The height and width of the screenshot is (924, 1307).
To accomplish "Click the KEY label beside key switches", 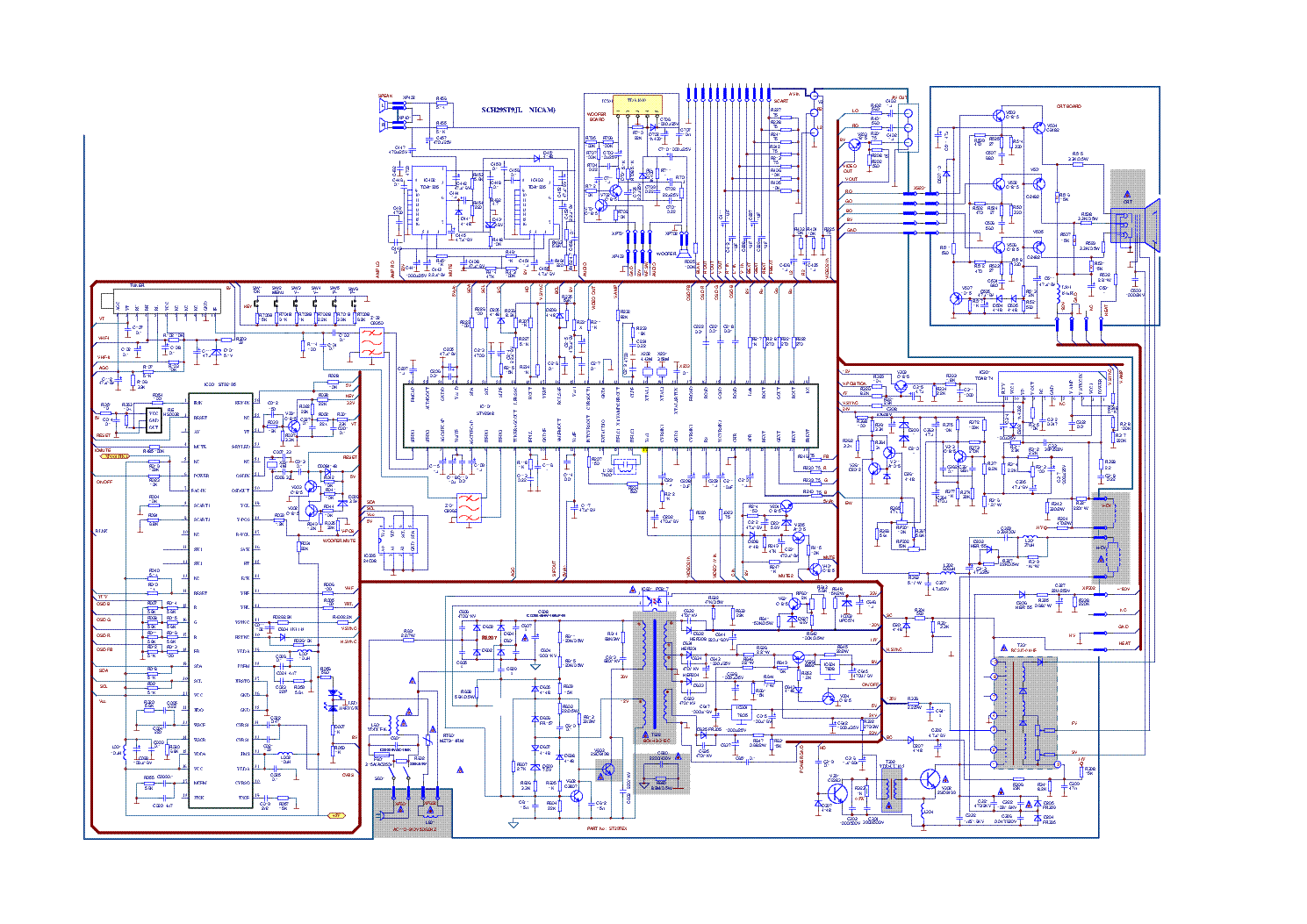I will (x=248, y=306).
